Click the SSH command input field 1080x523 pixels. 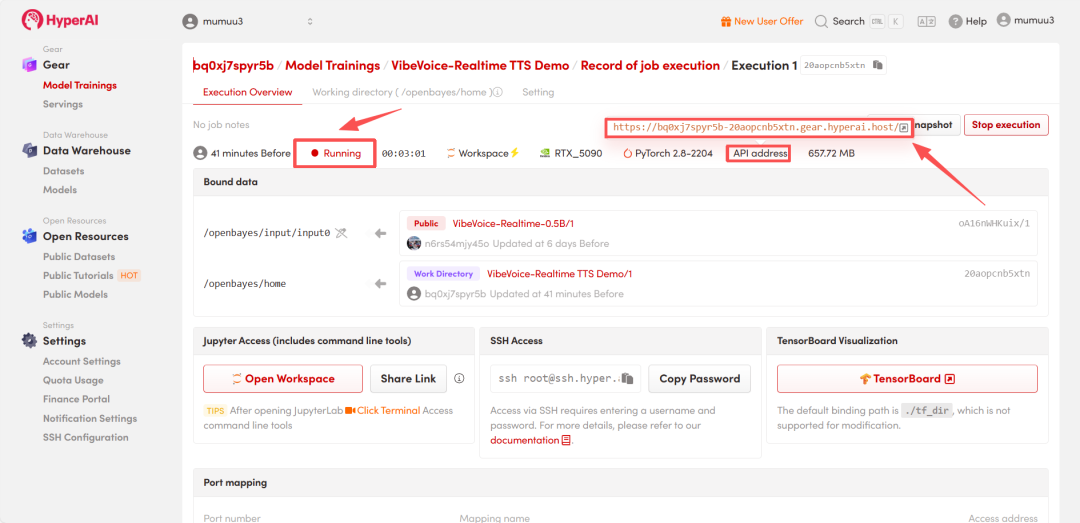coord(565,378)
